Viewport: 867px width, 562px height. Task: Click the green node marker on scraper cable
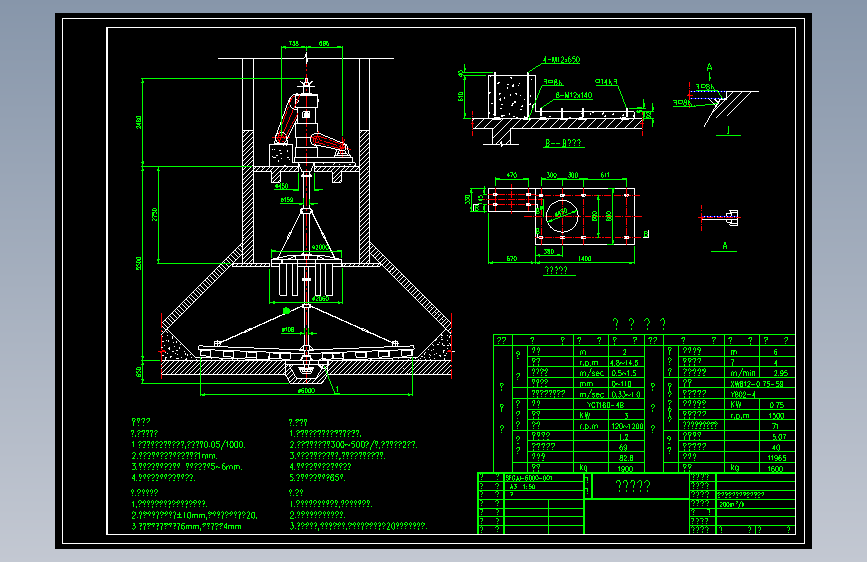pyautogui.click(x=286, y=311)
